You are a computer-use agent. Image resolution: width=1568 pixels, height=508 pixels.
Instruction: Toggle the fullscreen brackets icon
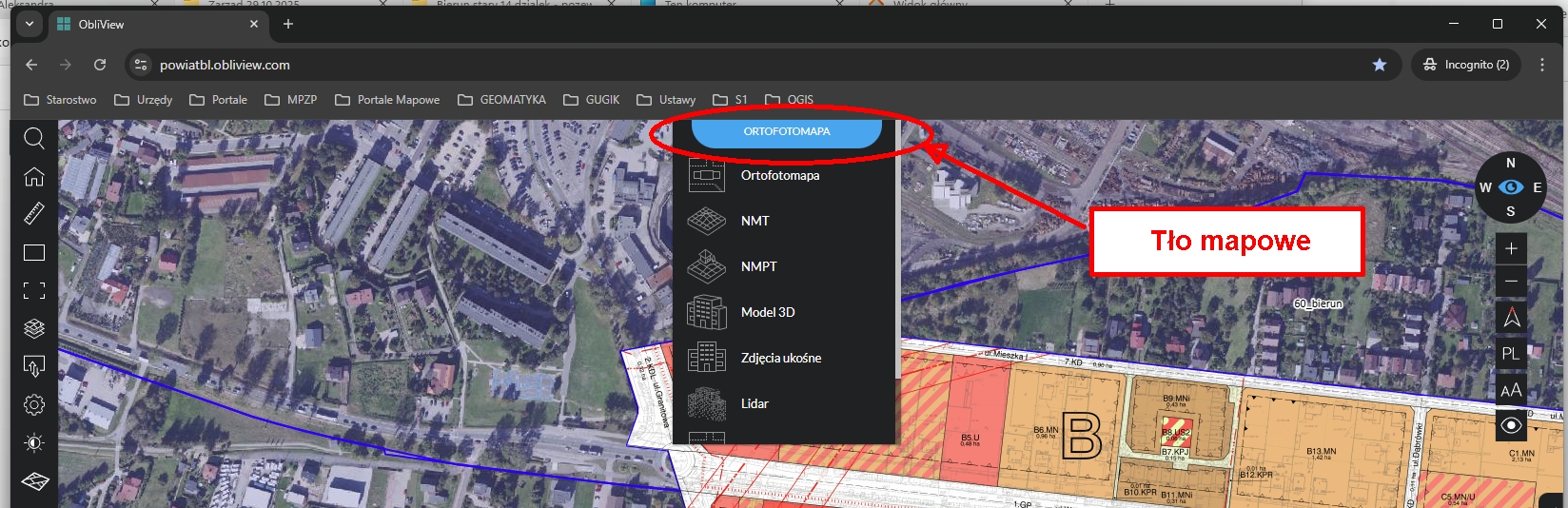[x=34, y=290]
